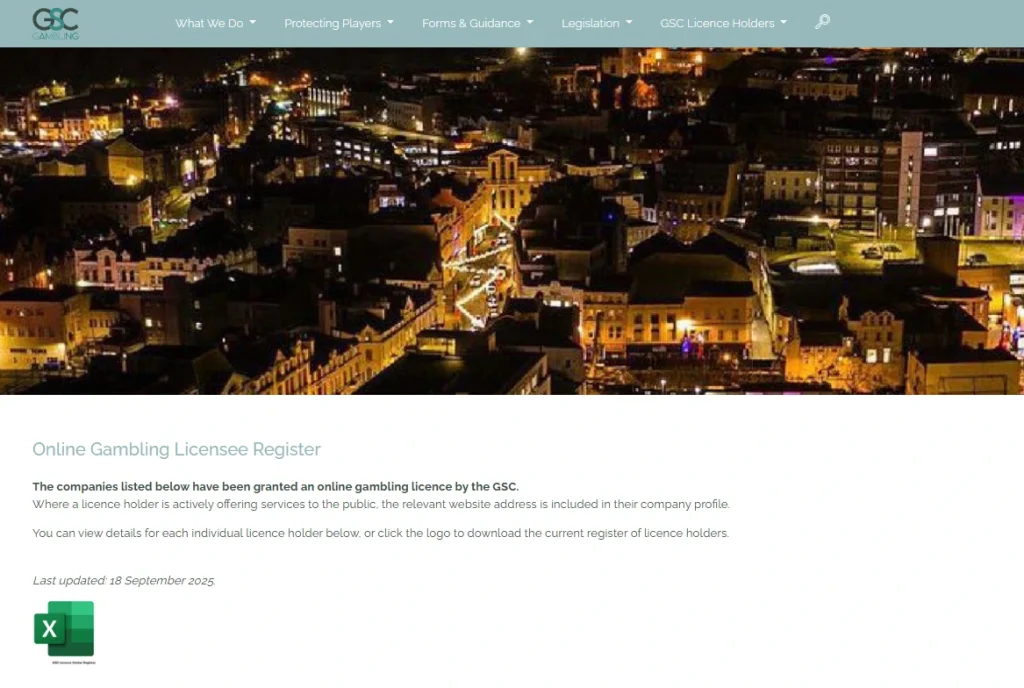The height and width of the screenshot is (688, 1024).
Task: Click the GSC Gambling logo
Action: click(55, 23)
